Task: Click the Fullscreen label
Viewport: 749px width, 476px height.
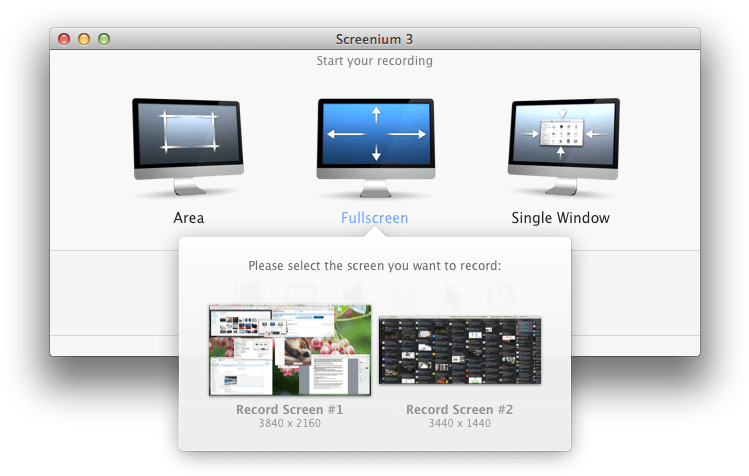Action: click(374, 218)
